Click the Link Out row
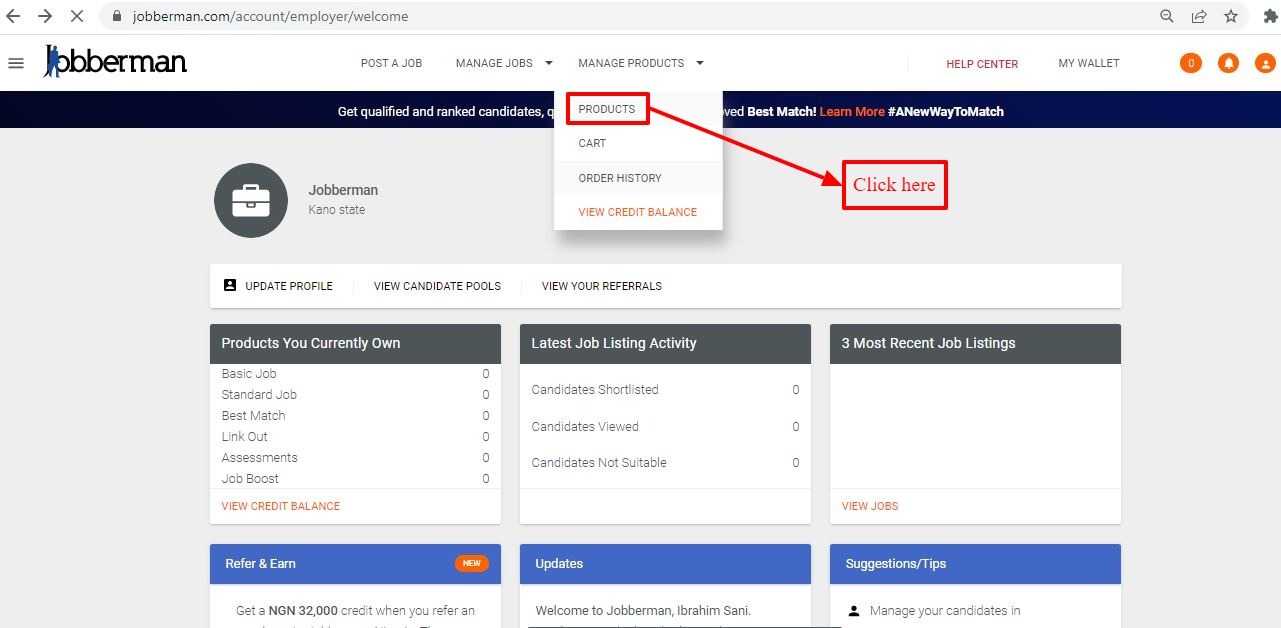The image size is (1281, 628). 355,437
